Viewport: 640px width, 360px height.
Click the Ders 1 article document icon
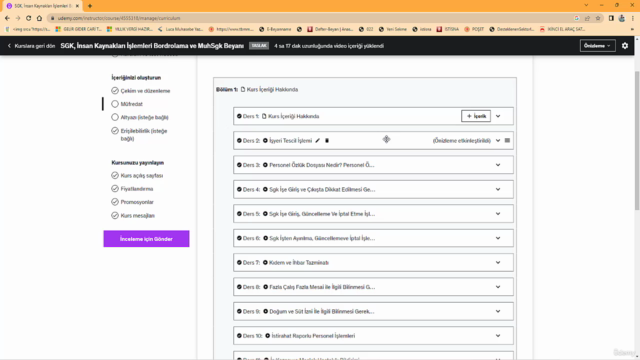pos(264,116)
